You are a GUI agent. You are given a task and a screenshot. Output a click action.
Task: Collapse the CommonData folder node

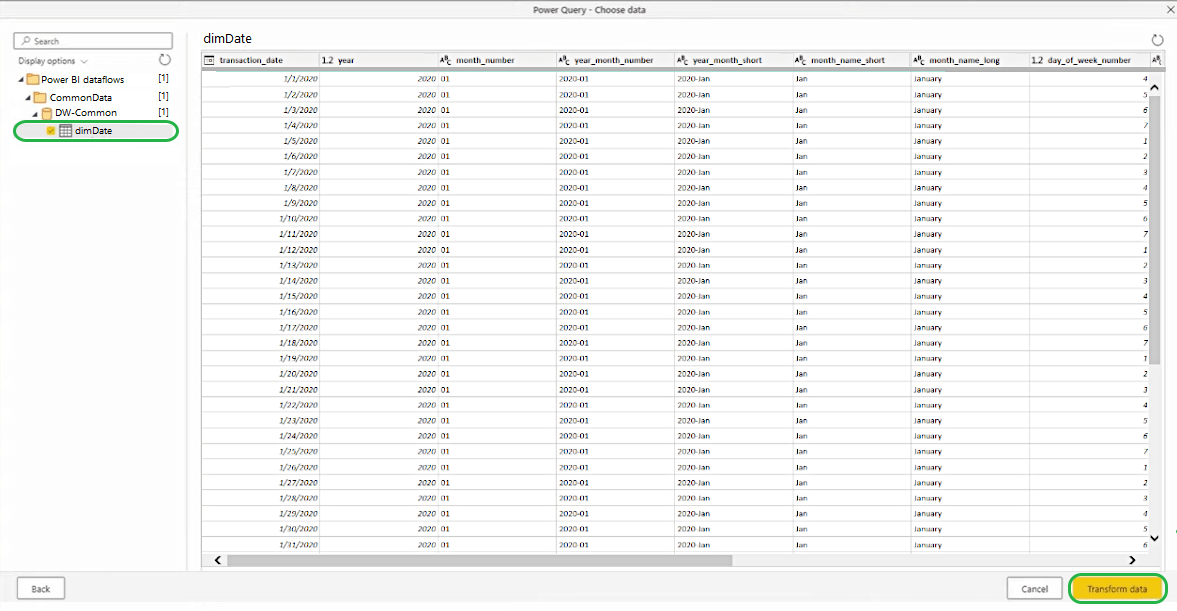click(28, 97)
